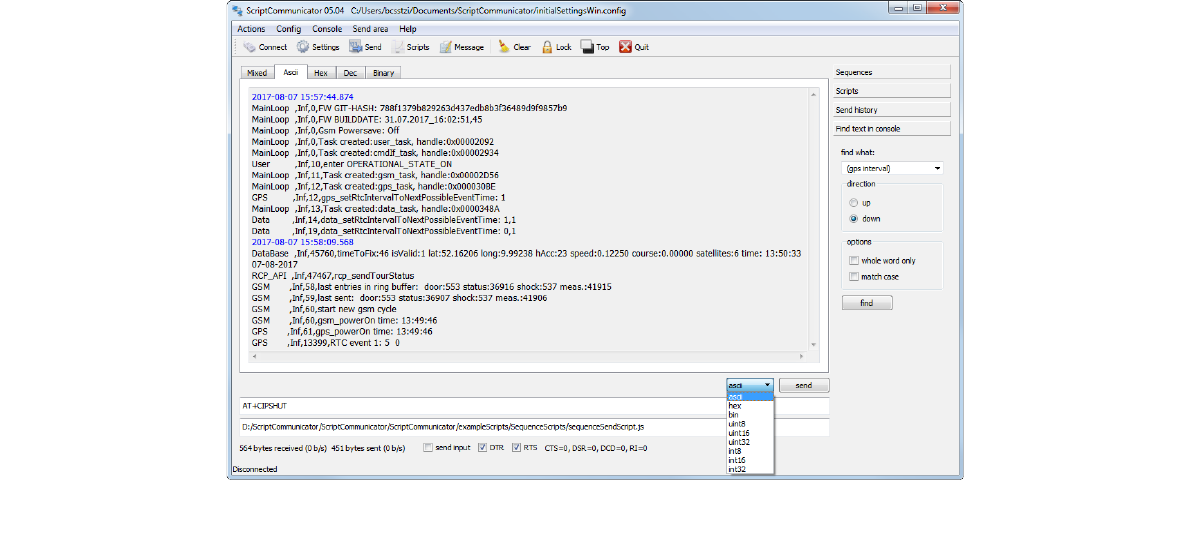Choose uint16 in the format list

pos(750,433)
